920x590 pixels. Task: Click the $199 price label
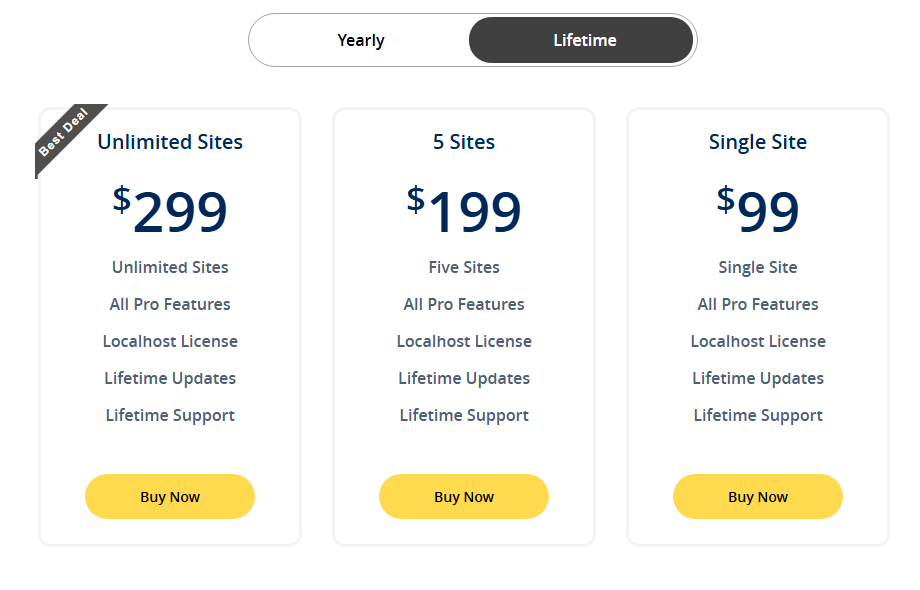(463, 210)
